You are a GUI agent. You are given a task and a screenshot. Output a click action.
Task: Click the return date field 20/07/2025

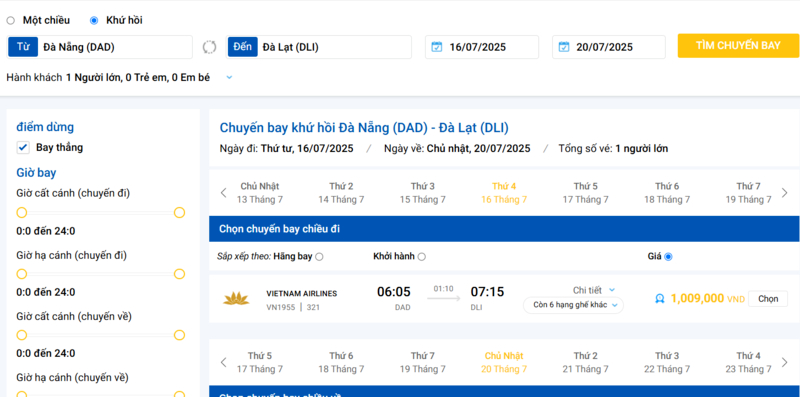tap(609, 47)
